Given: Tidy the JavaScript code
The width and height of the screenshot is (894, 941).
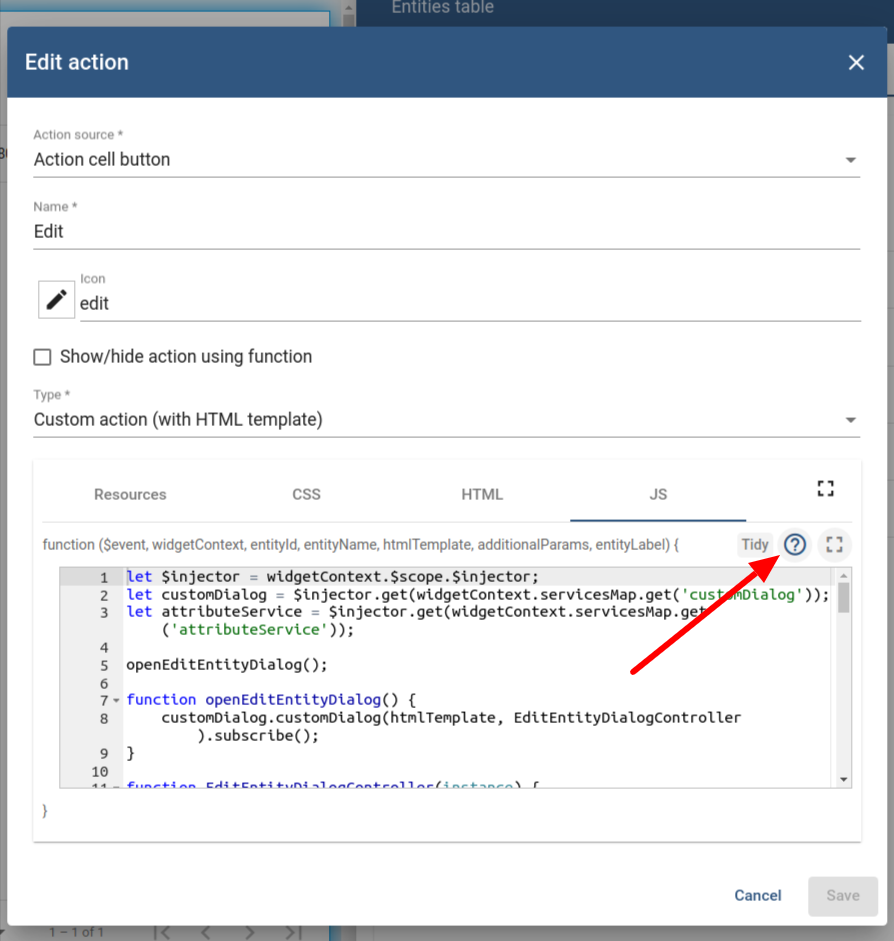Looking at the screenshot, I should click(x=755, y=545).
